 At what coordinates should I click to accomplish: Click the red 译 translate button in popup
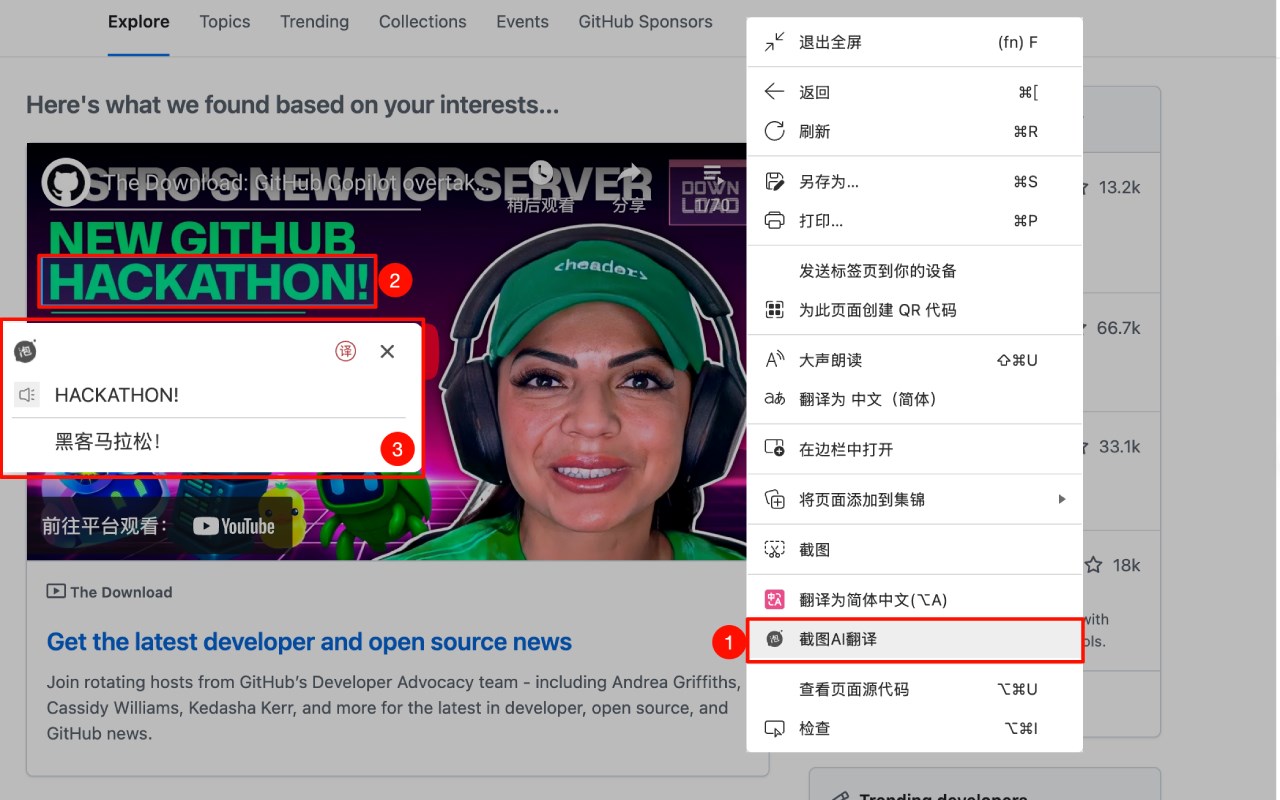point(346,351)
